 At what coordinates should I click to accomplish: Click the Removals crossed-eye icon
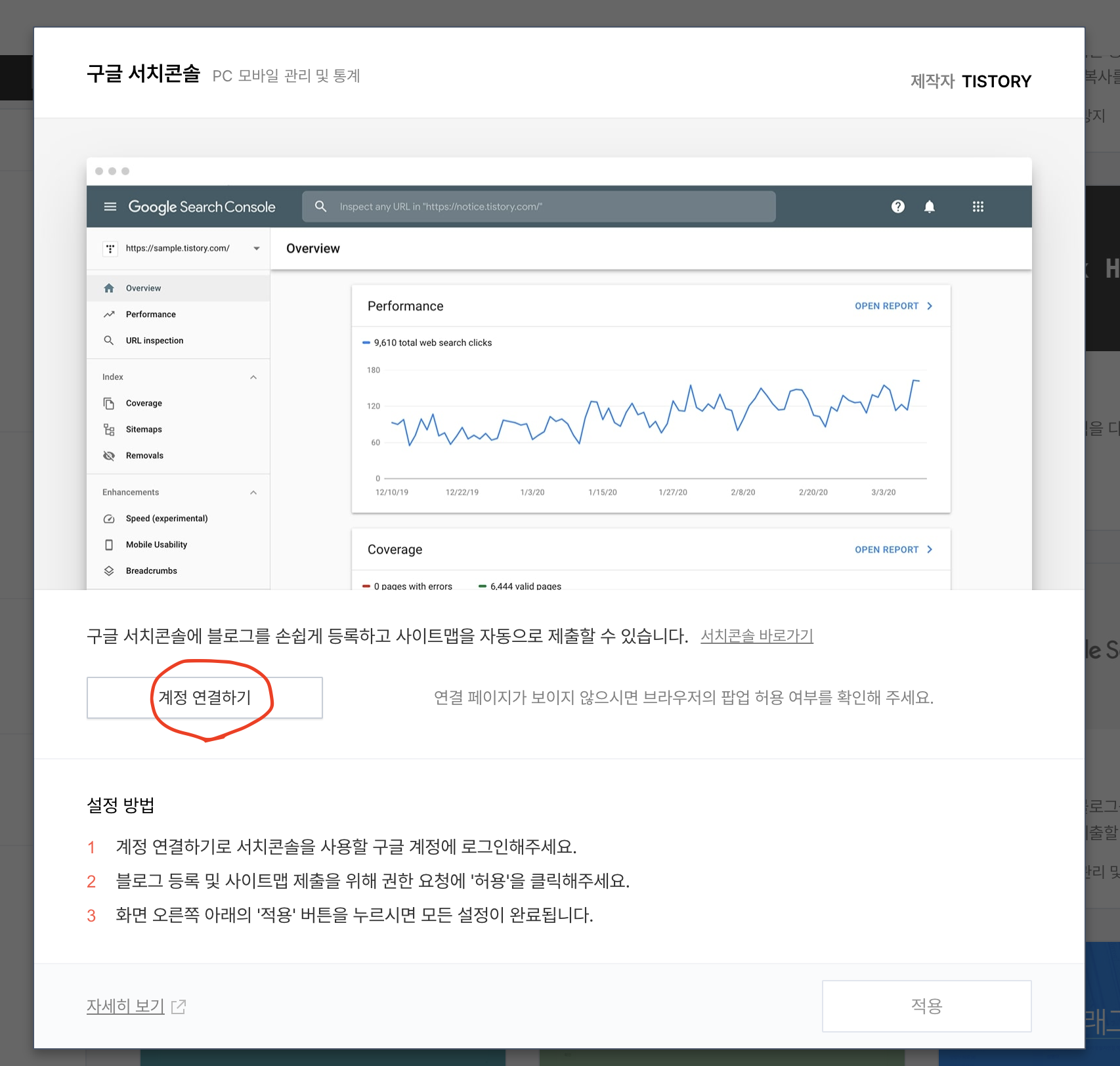109,456
